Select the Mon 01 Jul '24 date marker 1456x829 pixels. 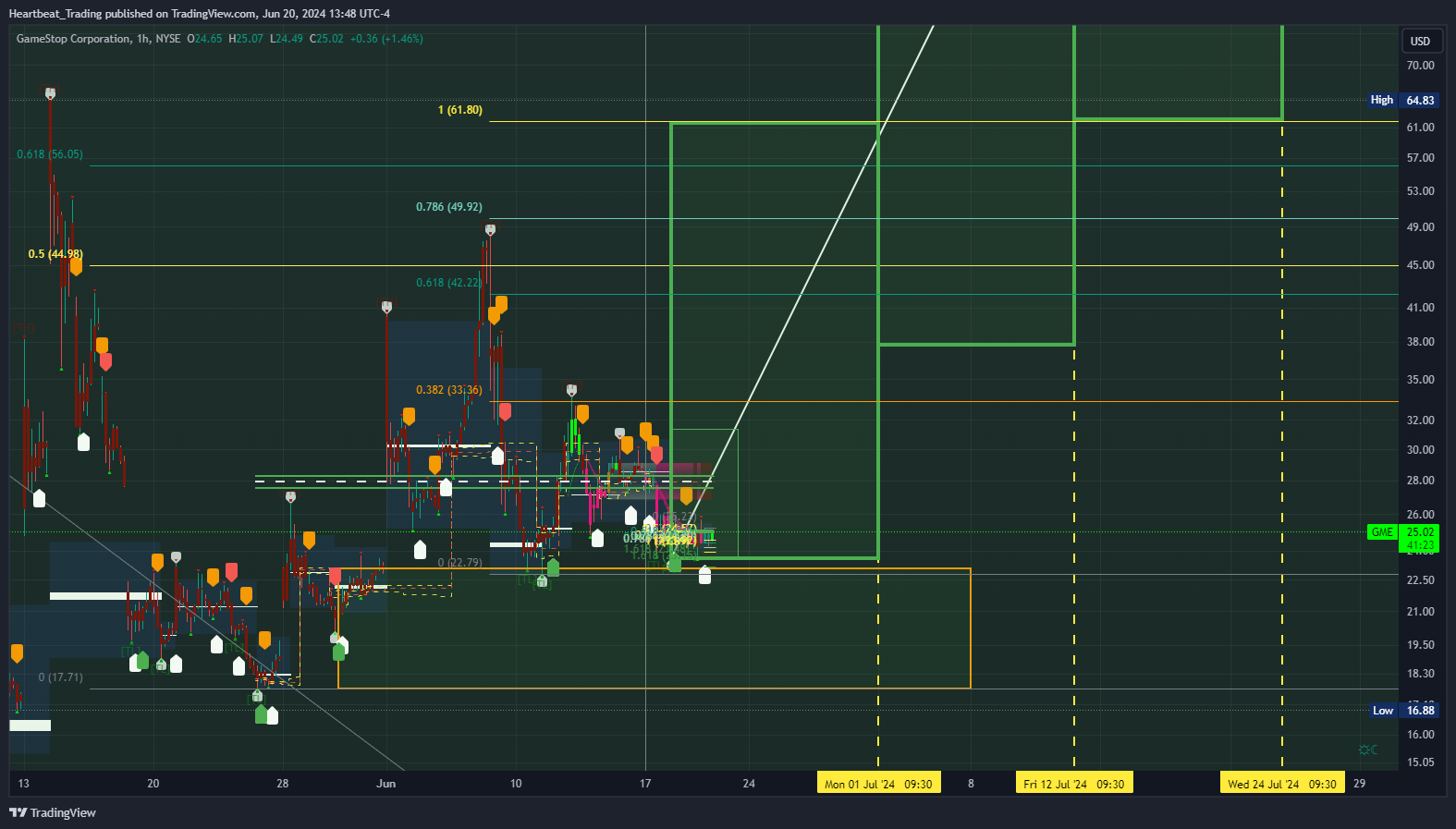[x=878, y=784]
